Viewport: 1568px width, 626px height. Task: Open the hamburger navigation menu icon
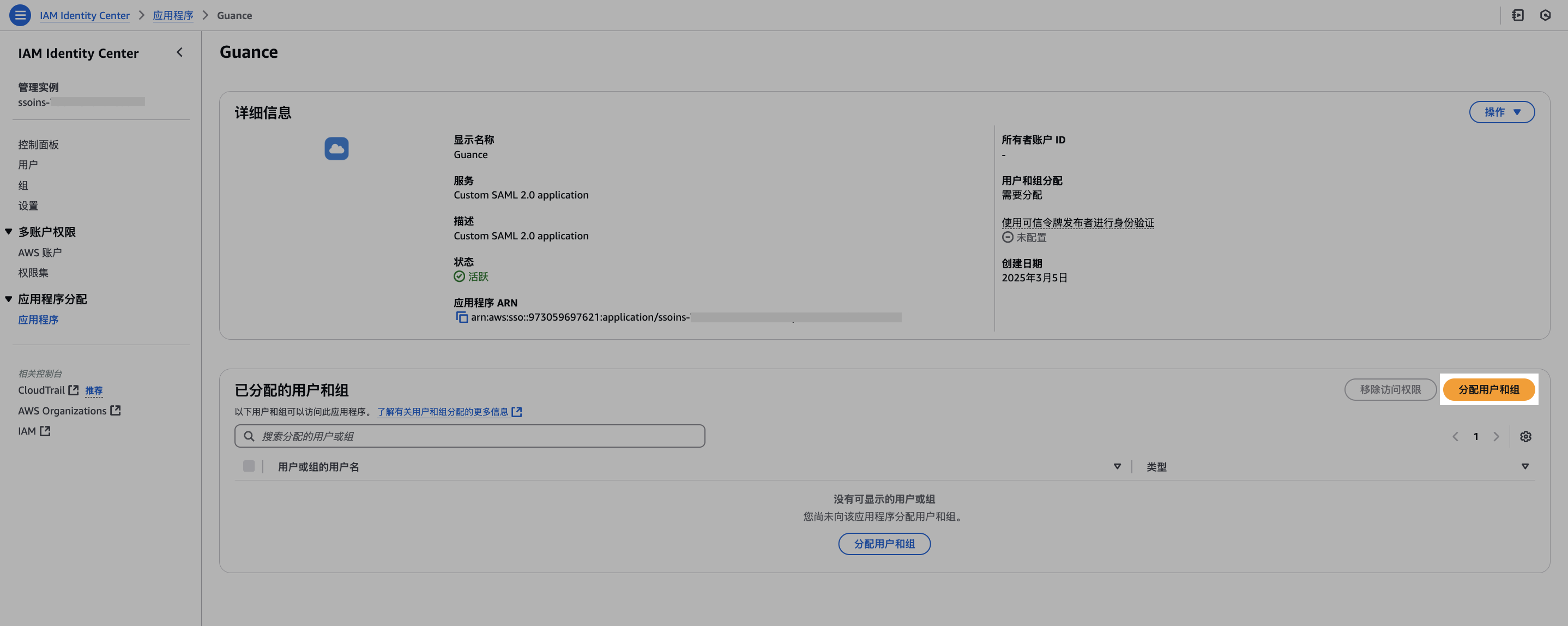(x=20, y=15)
